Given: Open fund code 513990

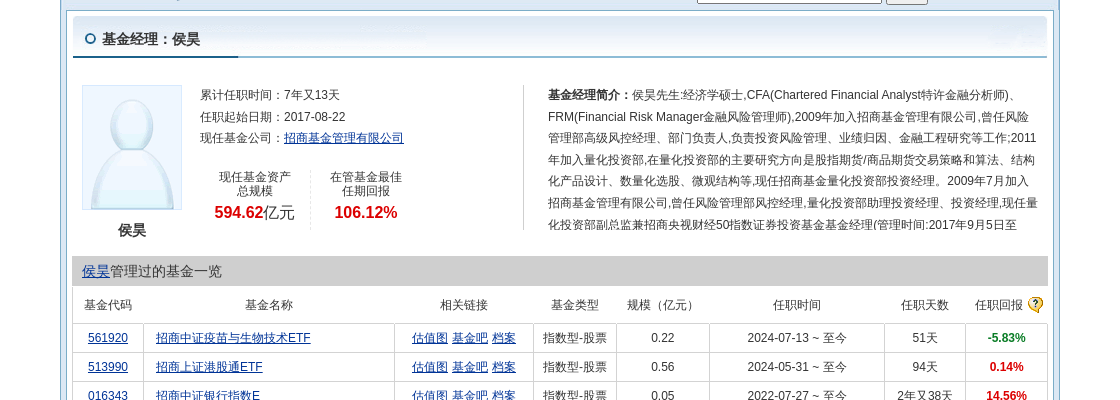Looking at the screenshot, I should [108, 367].
